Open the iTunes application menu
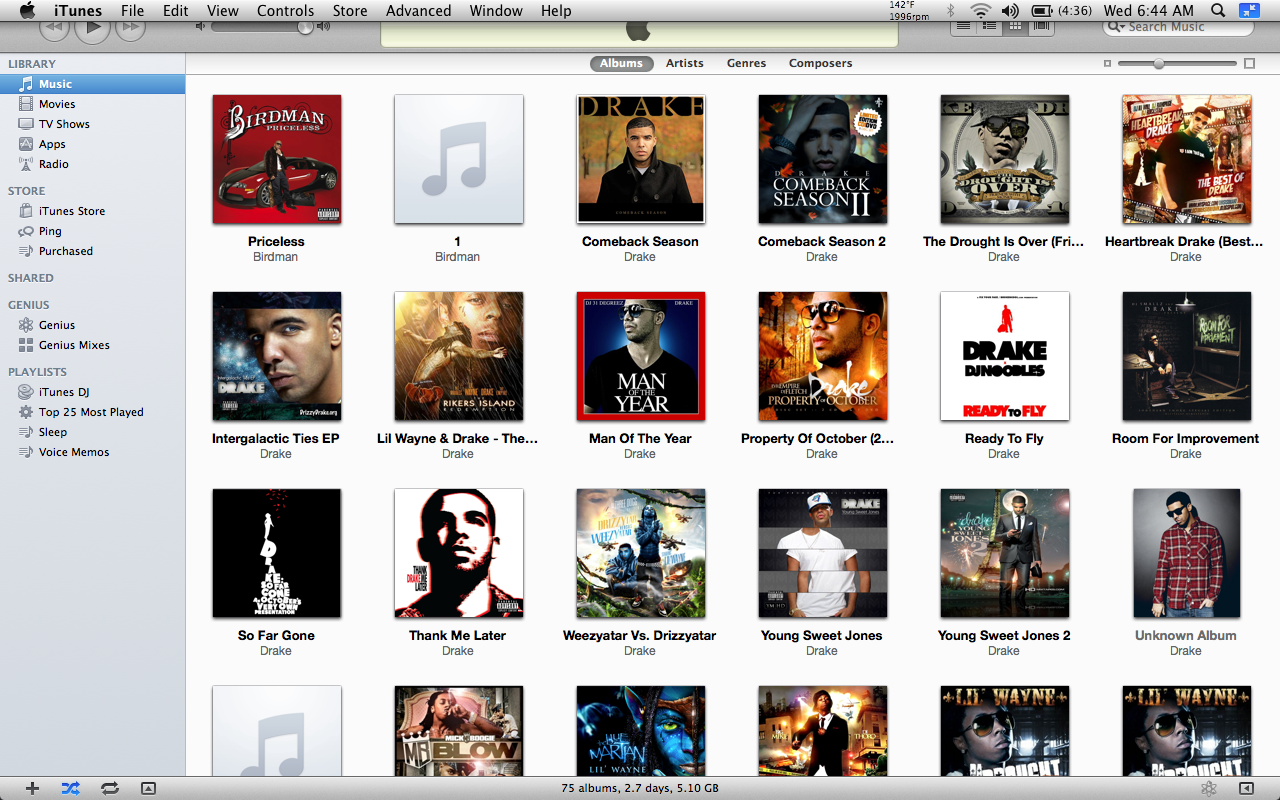This screenshot has width=1280, height=800. (x=77, y=11)
